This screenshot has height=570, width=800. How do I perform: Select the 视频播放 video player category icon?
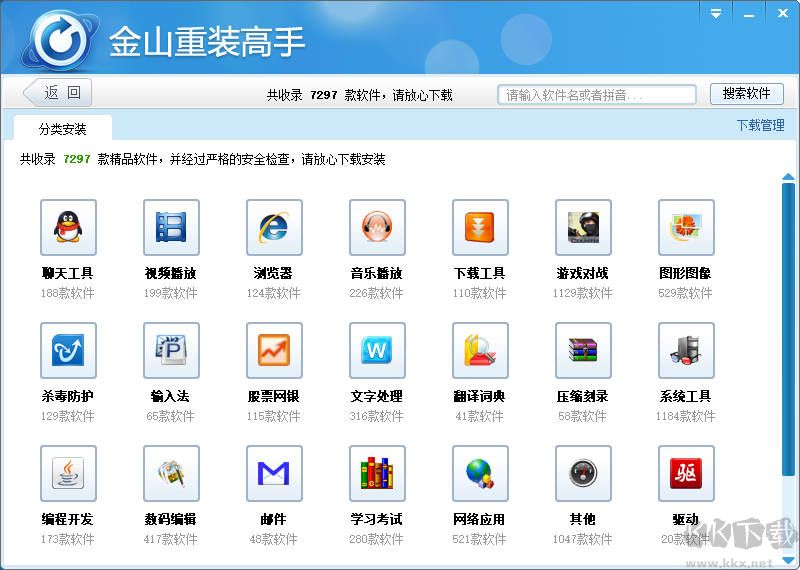tap(171, 228)
